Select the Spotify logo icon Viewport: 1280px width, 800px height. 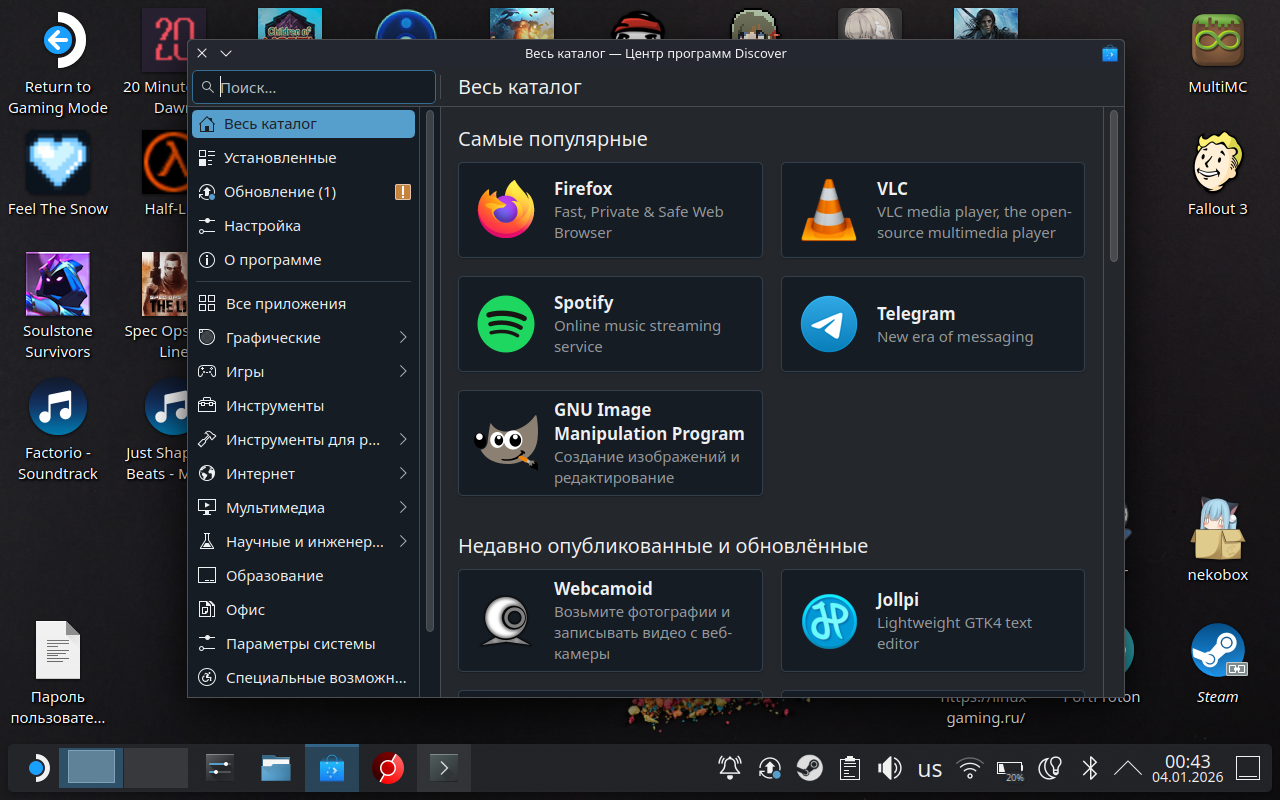pos(506,324)
